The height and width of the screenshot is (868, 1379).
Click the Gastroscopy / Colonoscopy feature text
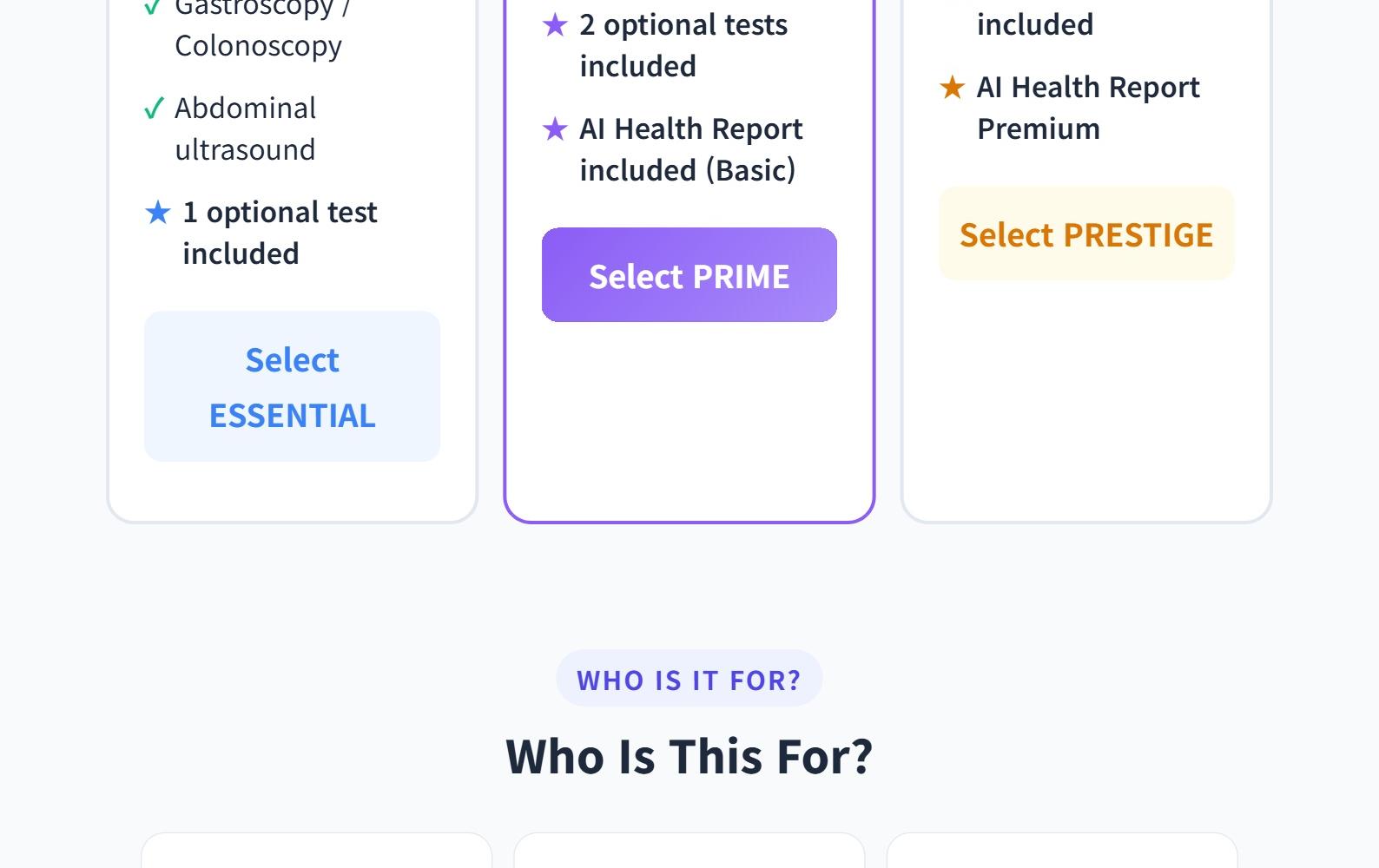pyautogui.click(x=259, y=28)
